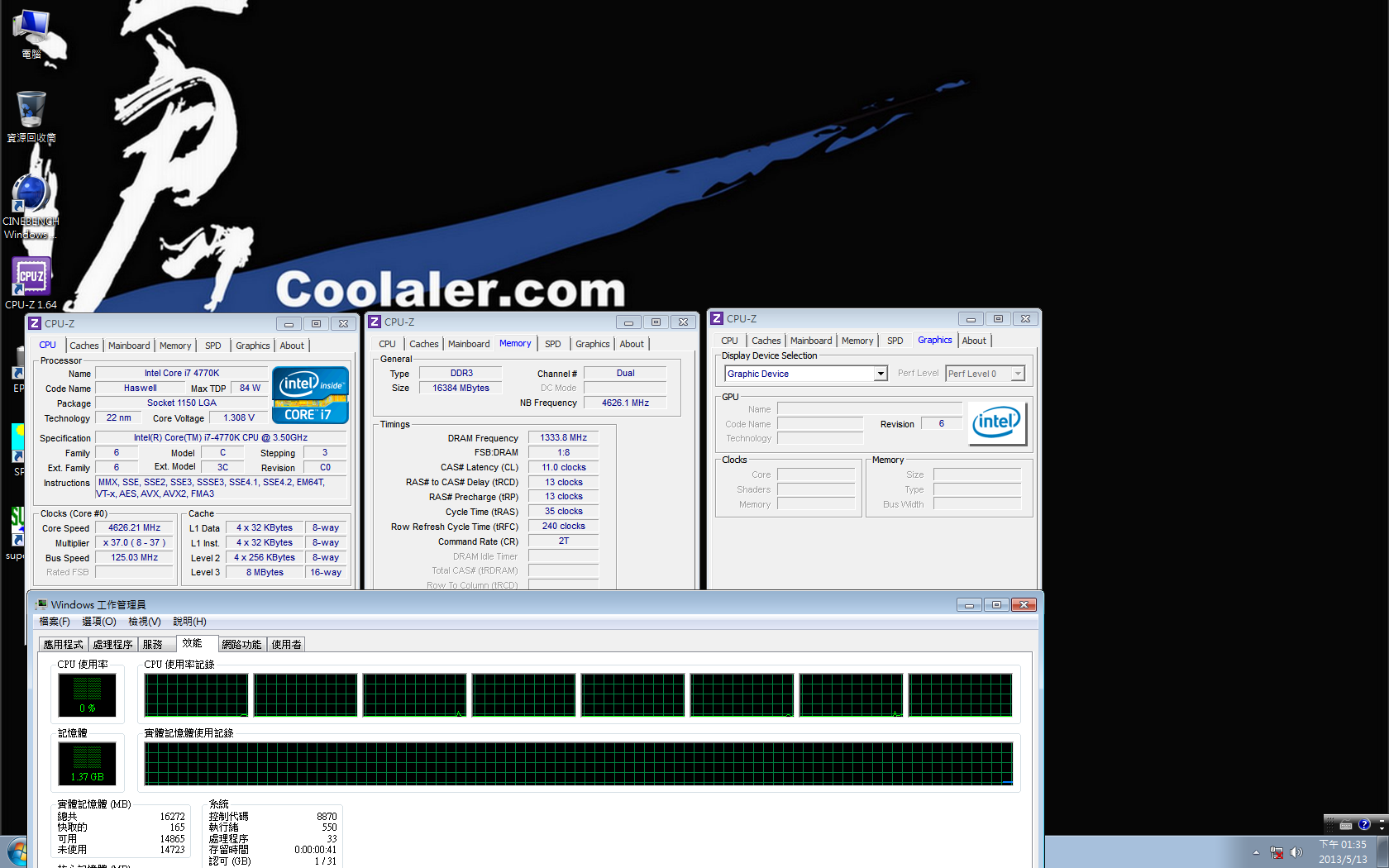The width and height of the screenshot is (1389, 868).
Task: Open the Computer desktop icon
Action: [31, 33]
